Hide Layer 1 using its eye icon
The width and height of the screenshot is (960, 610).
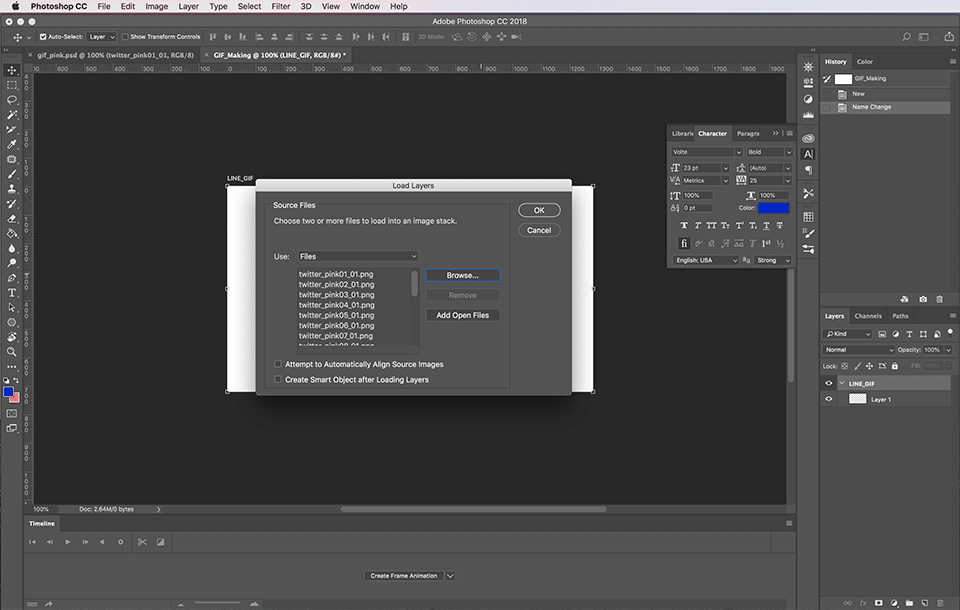pos(828,399)
